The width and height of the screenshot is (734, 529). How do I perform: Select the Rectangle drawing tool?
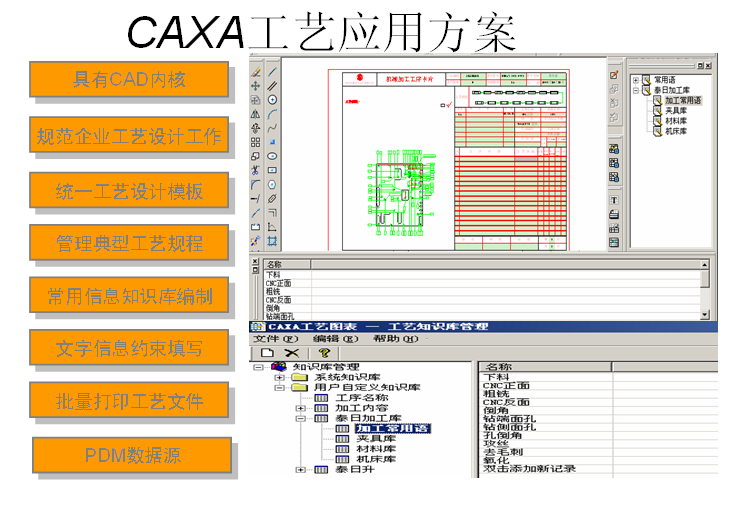tap(272, 170)
